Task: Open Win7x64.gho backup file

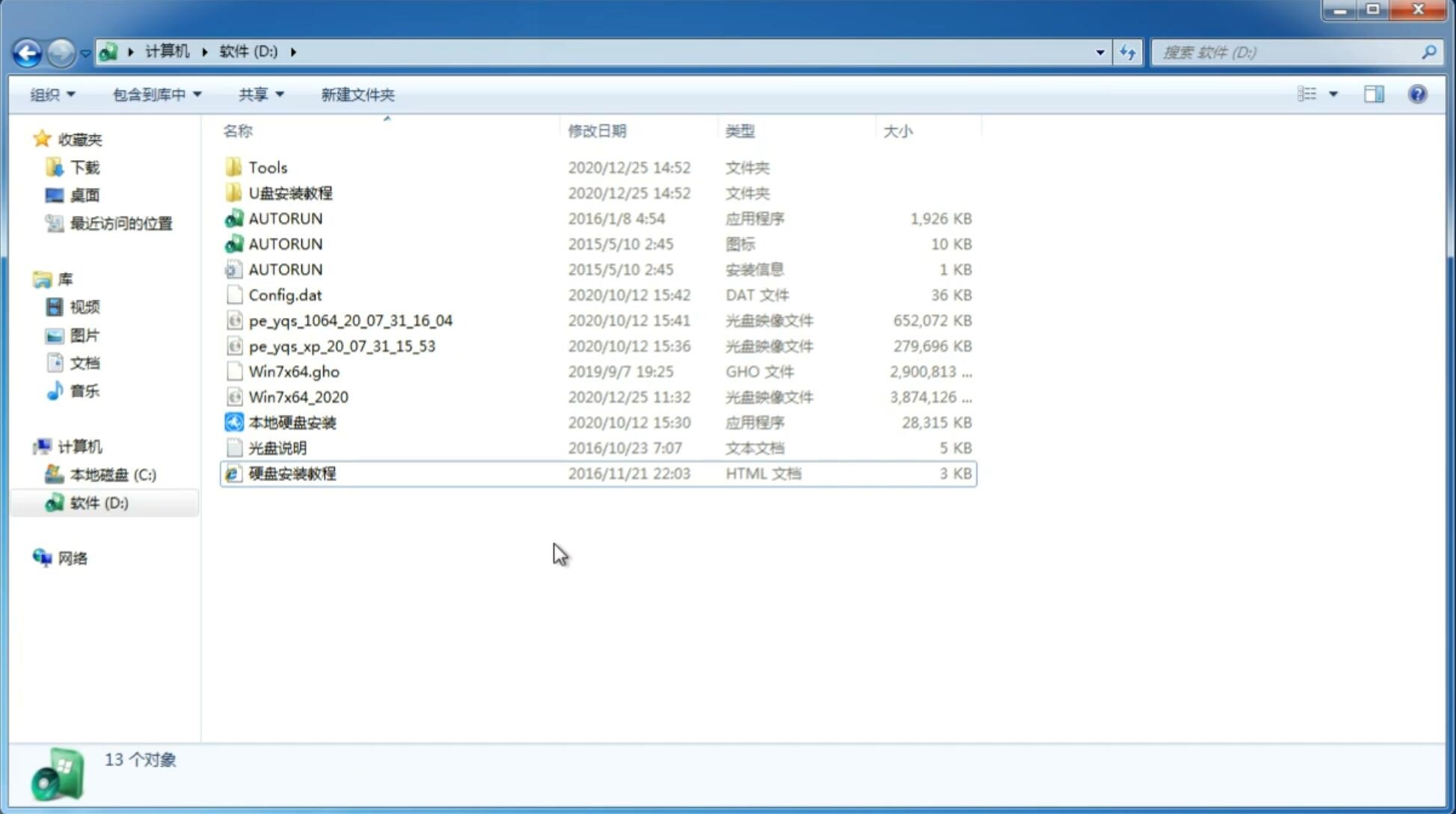Action: 293,371
